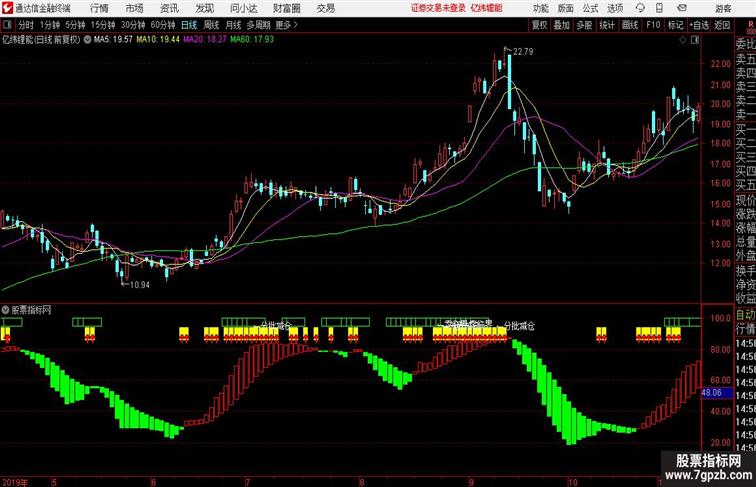Open the 发现 menu
The height and width of the screenshot is (487, 756).
(204, 8)
